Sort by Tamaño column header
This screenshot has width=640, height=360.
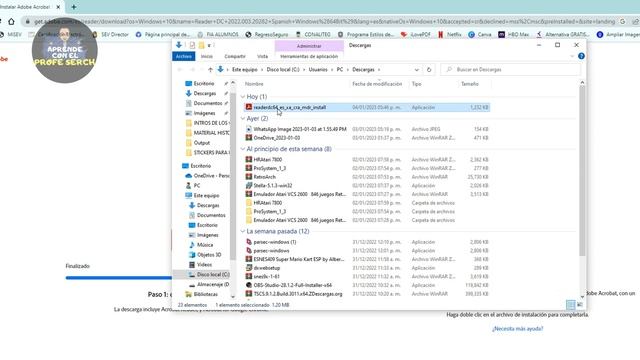pyautogui.click(x=470, y=84)
